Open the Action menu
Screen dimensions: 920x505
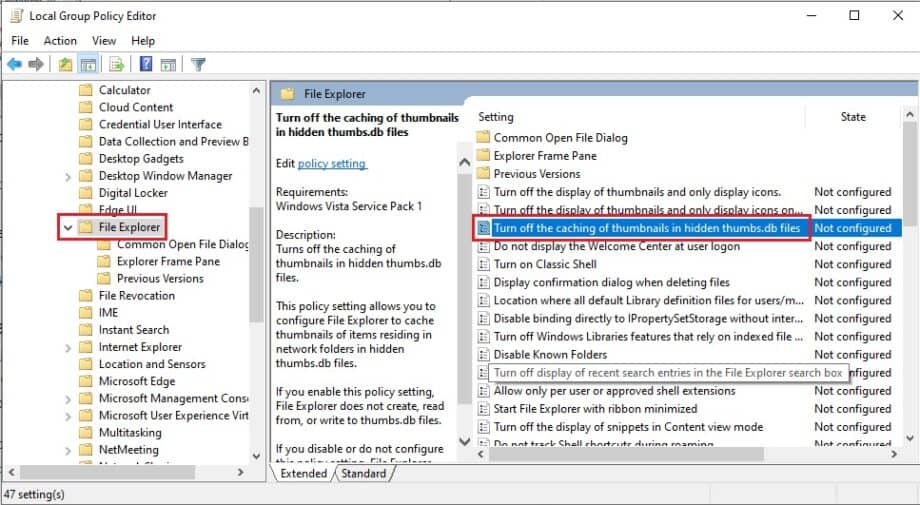60,41
